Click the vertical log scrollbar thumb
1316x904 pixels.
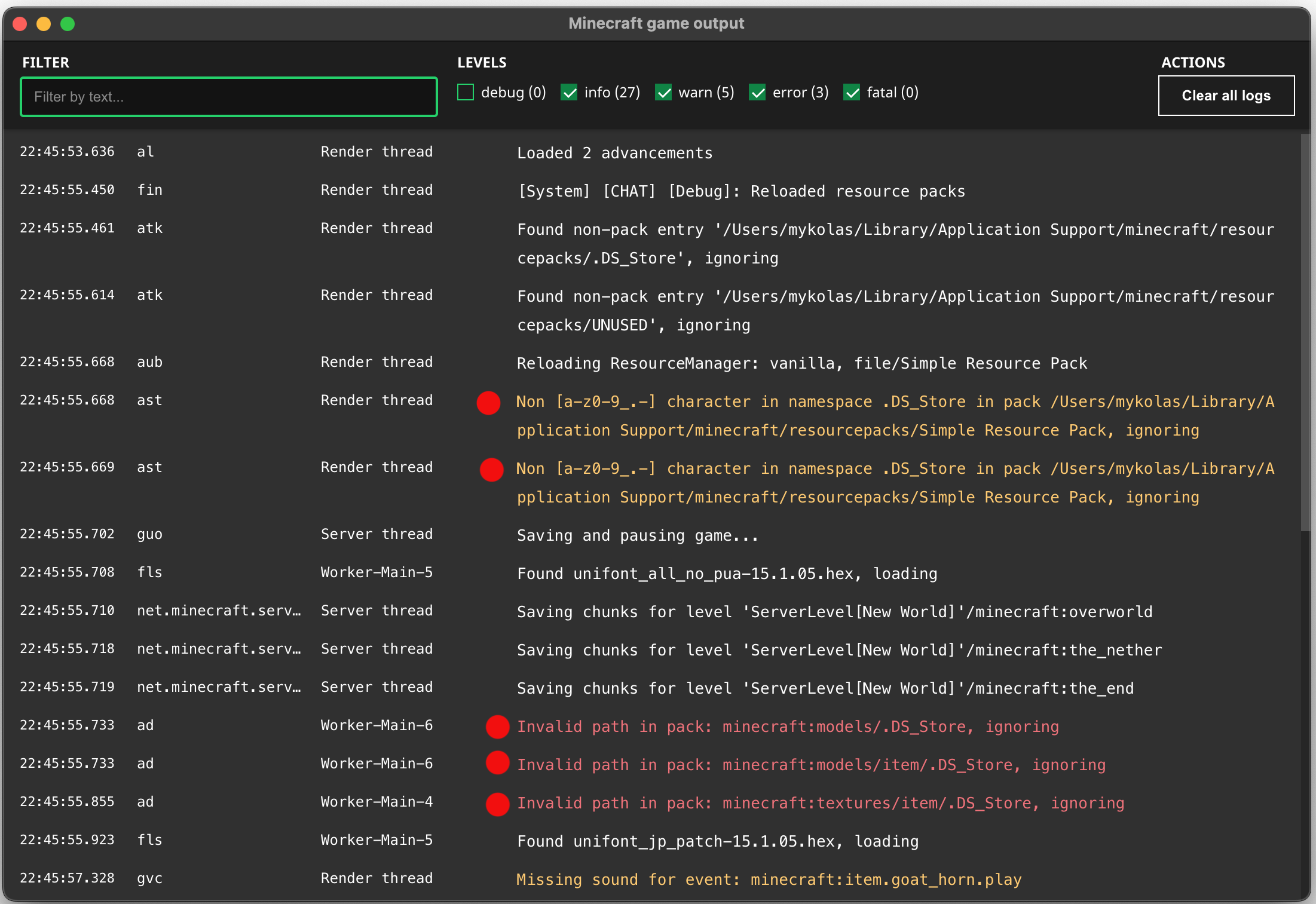(x=1305, y=332)
